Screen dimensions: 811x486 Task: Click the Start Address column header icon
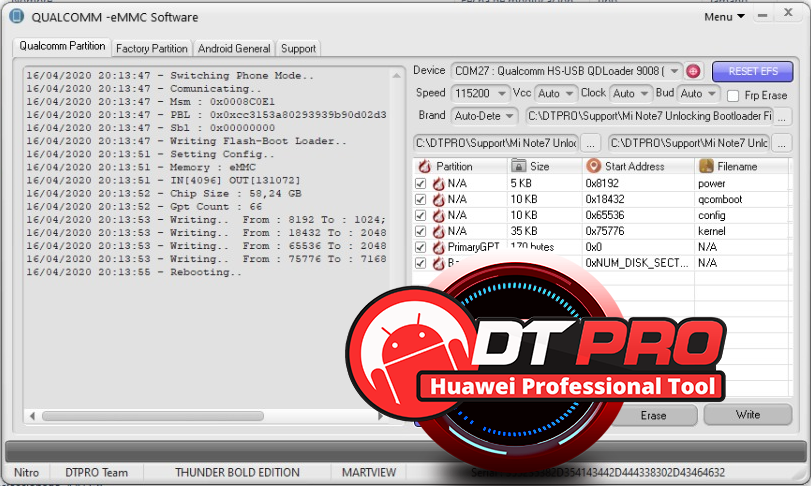pyautogui.click(x=594, y=165)
